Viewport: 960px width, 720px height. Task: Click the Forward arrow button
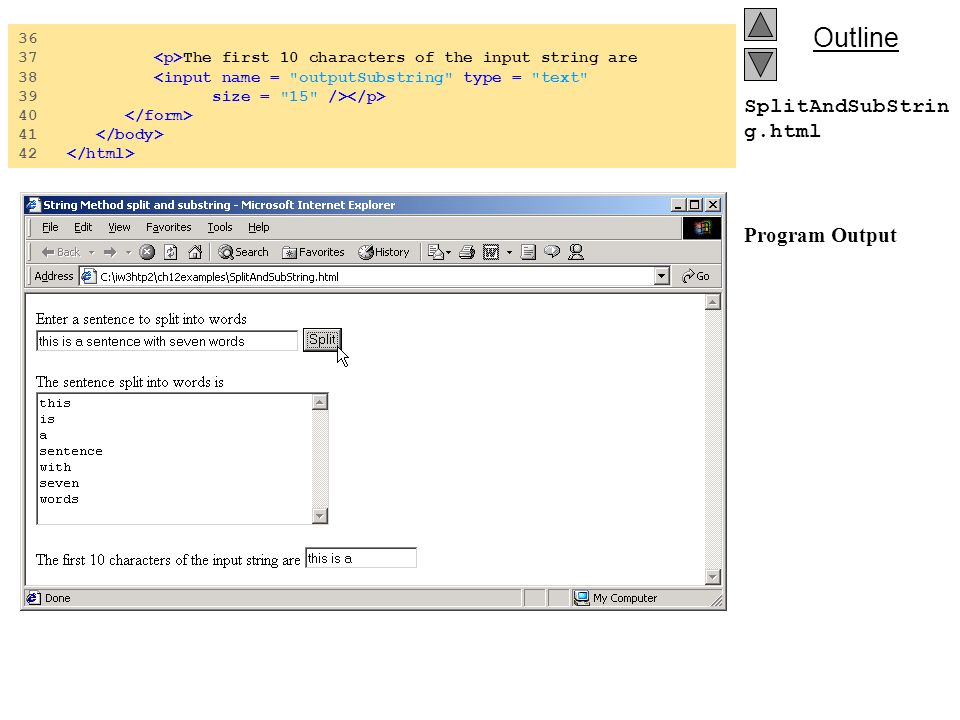[110, 252]
